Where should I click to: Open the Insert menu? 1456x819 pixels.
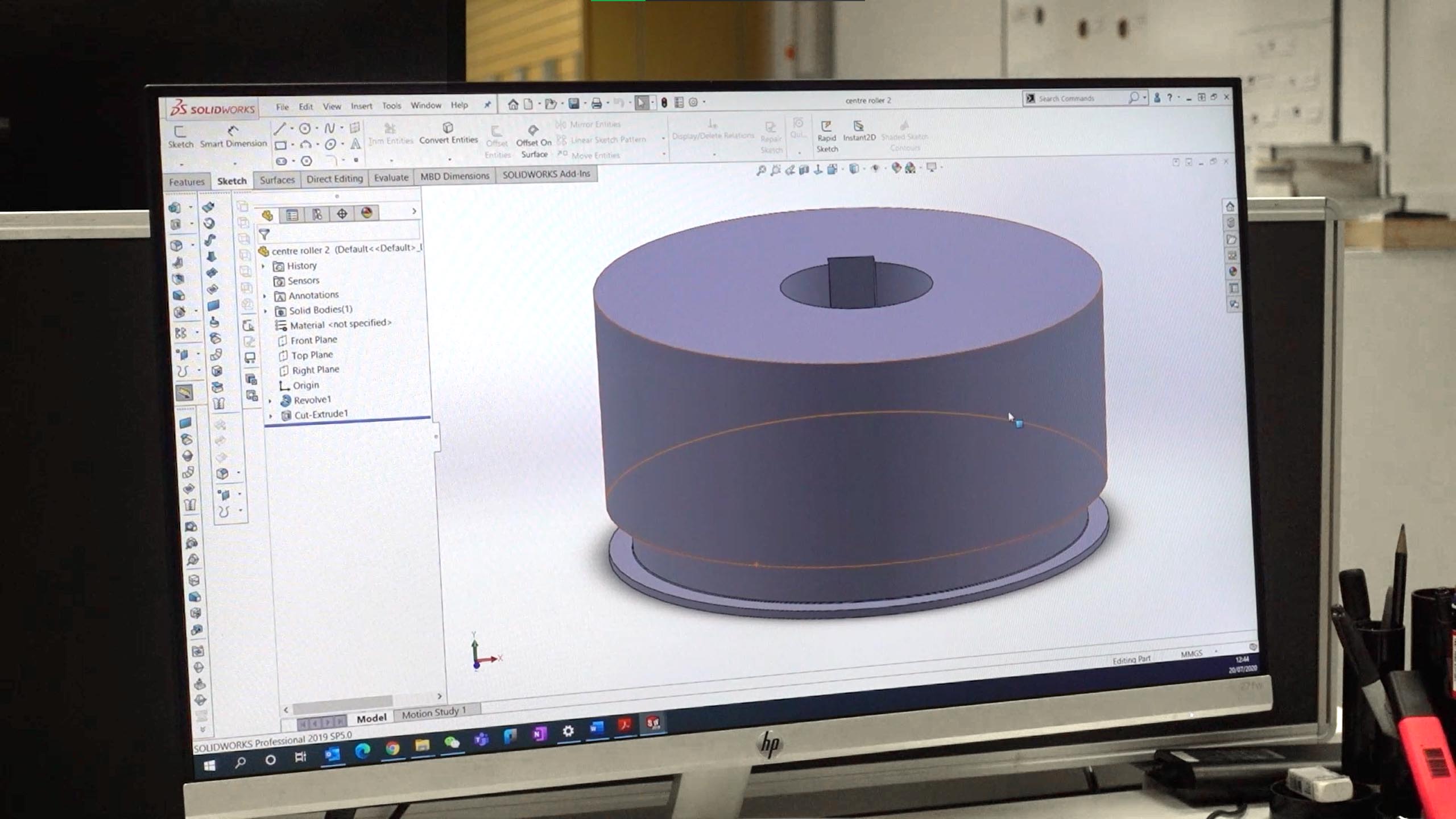click(362, 106)
